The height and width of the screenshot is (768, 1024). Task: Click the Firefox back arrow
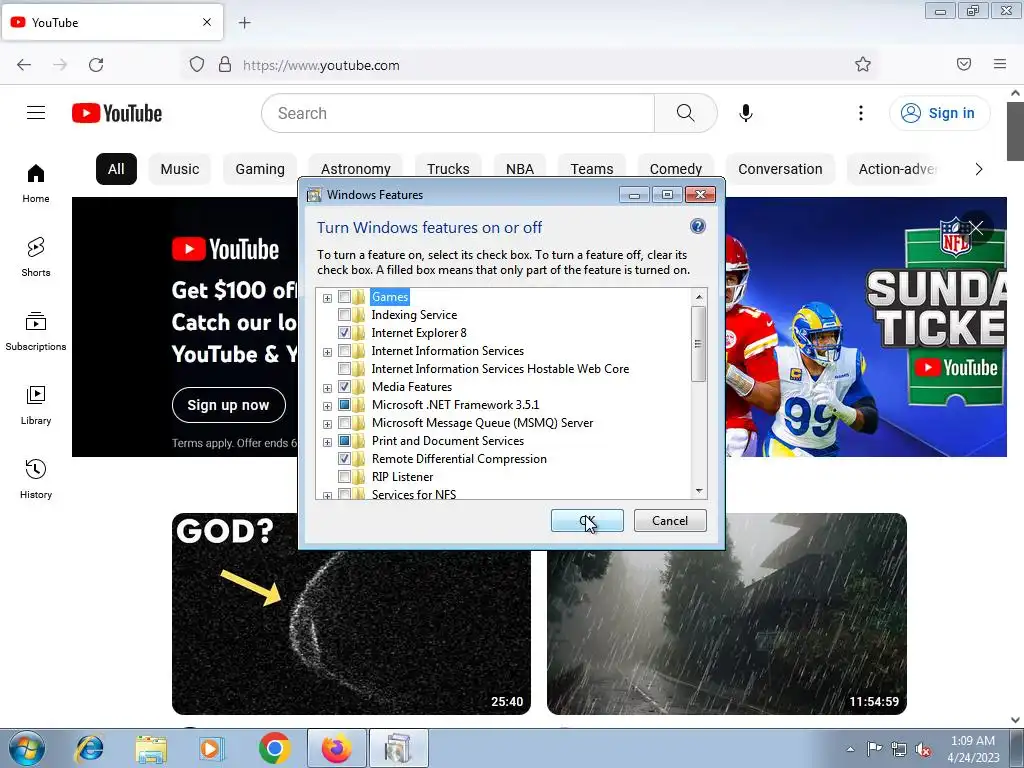[24, 65]
